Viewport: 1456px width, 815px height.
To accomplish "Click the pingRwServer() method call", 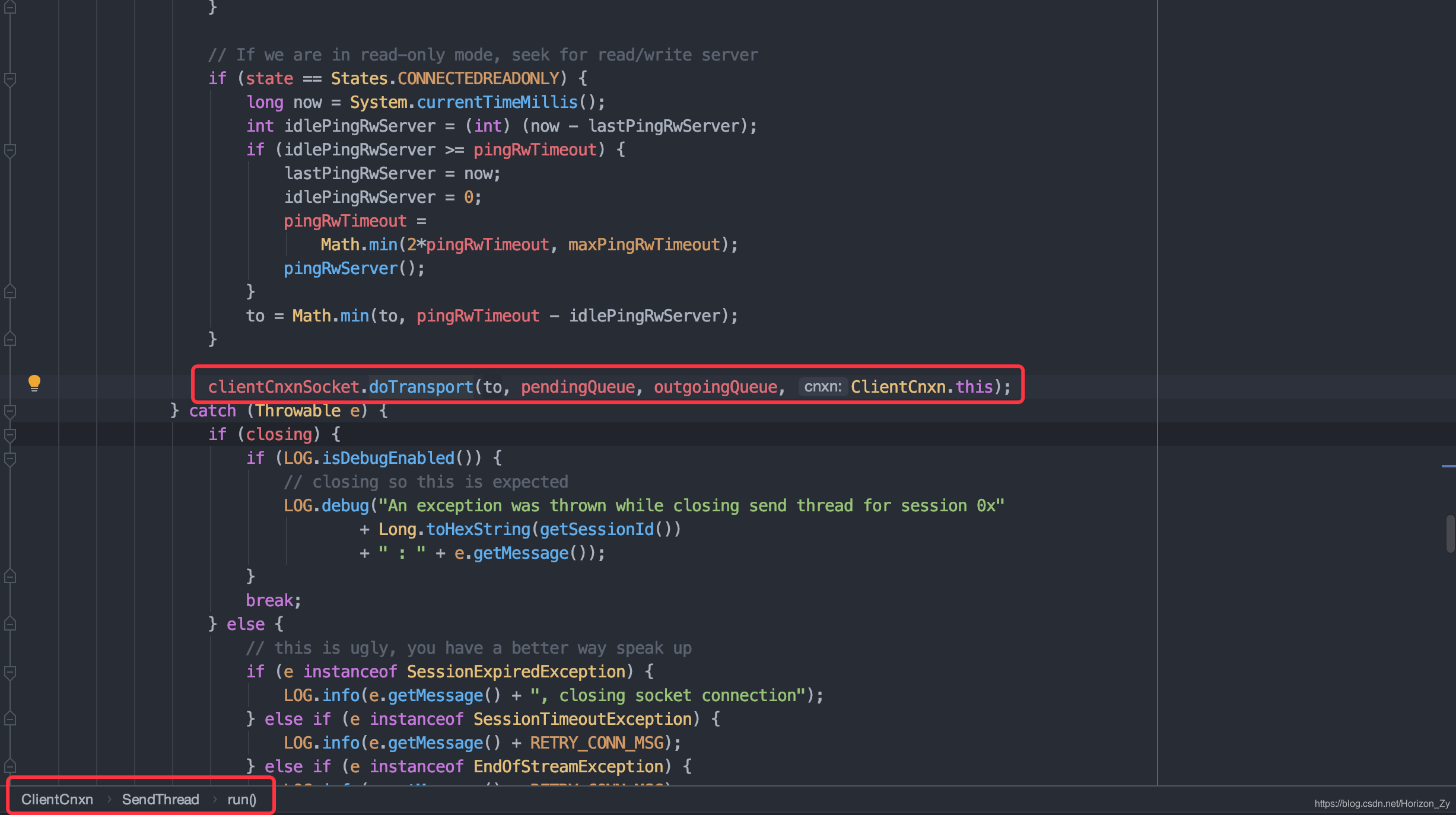I will pos(340,269).
